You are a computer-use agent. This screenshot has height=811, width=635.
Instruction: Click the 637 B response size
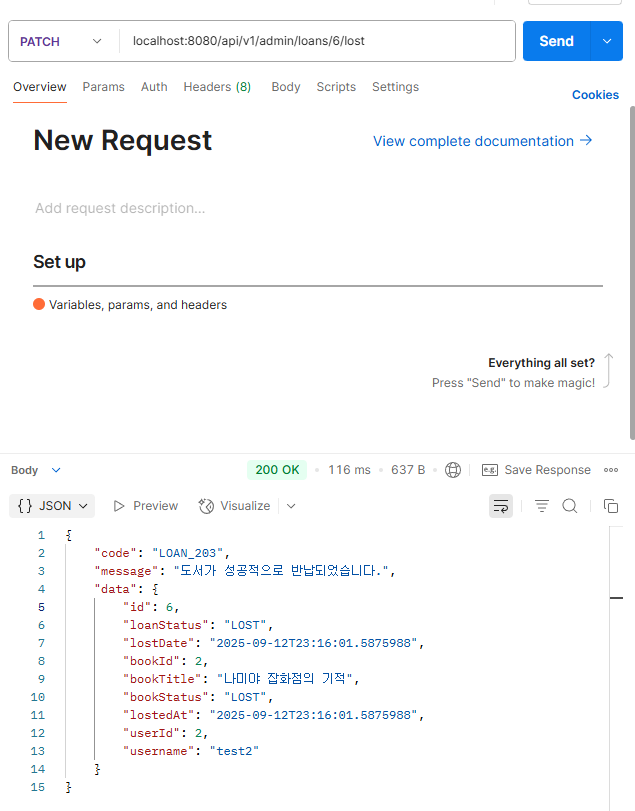tap(408, 470)
